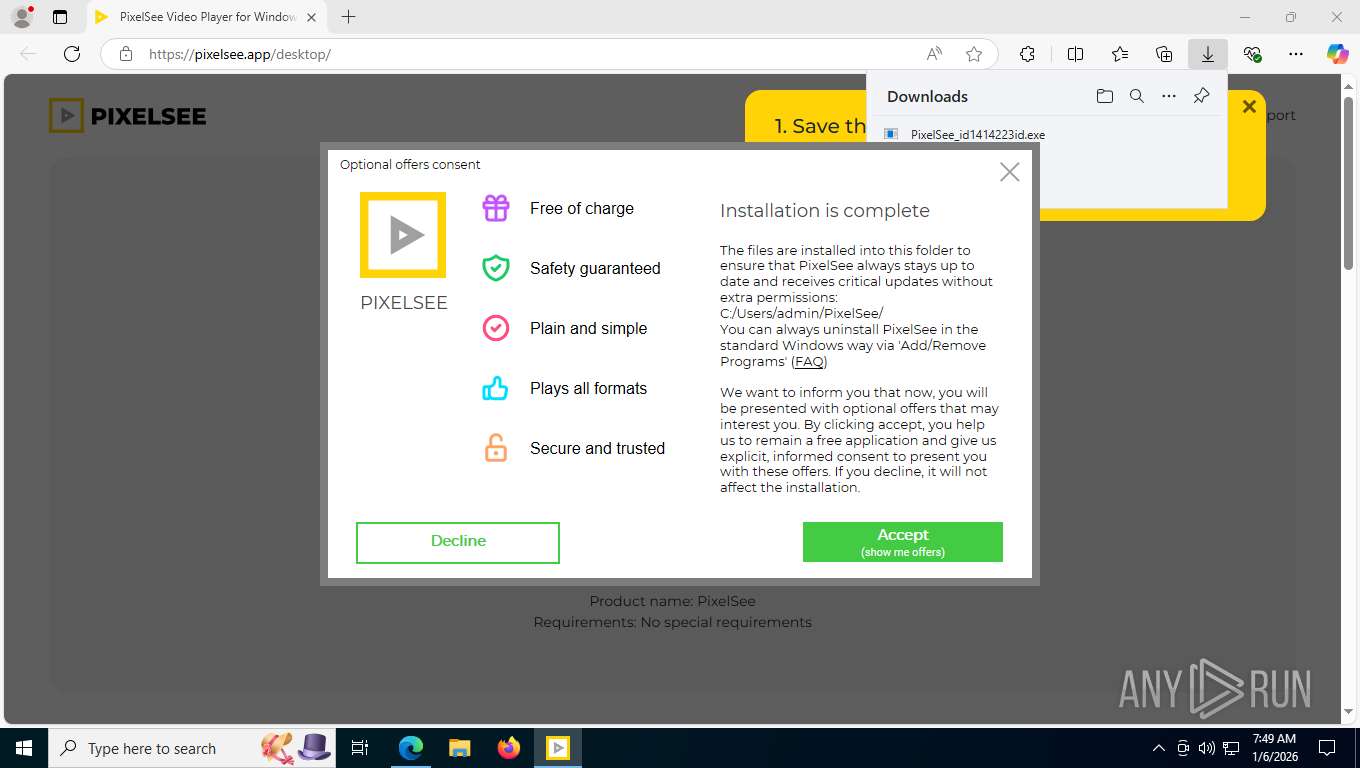Click the padlock icon beside Secure and trusted

click(x=496, y=448)
